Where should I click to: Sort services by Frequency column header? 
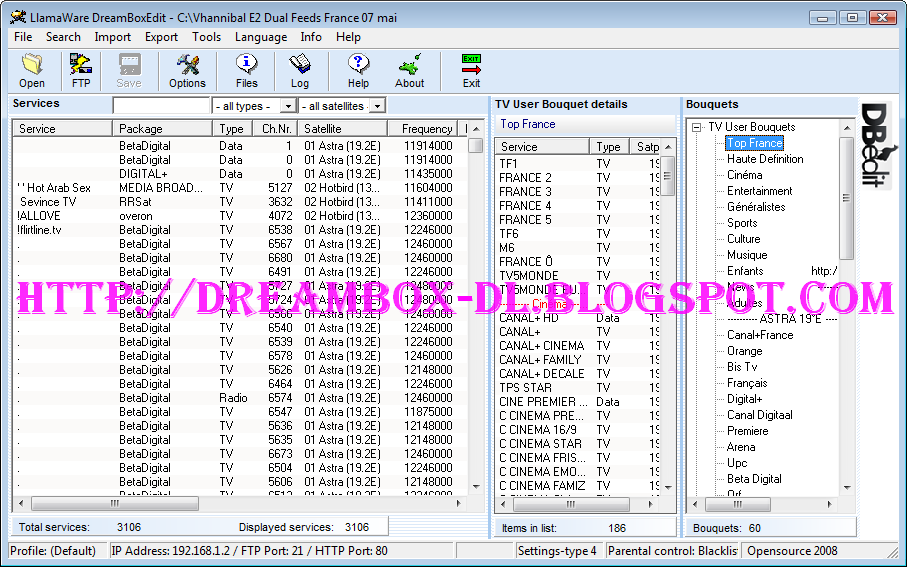(x=422, y=128)
